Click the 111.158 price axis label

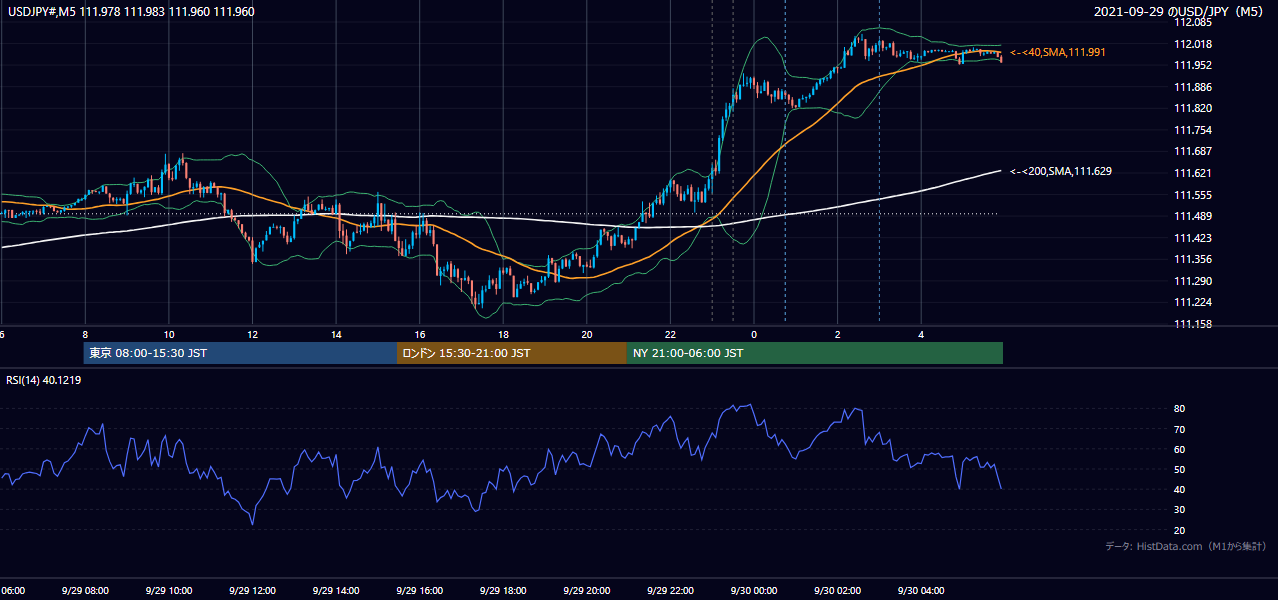(x=1193, y=325)
